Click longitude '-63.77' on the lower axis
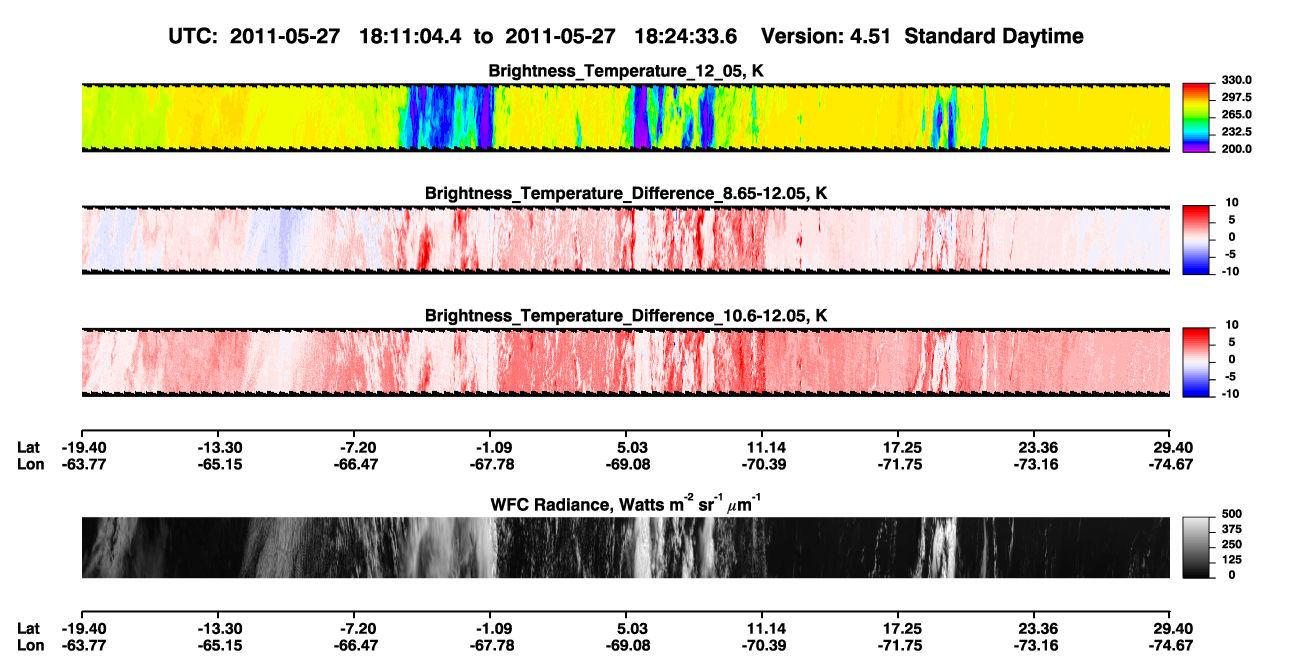Image resolution: width=1300 pixels, height=667 pixels. (x=83, y=645)
